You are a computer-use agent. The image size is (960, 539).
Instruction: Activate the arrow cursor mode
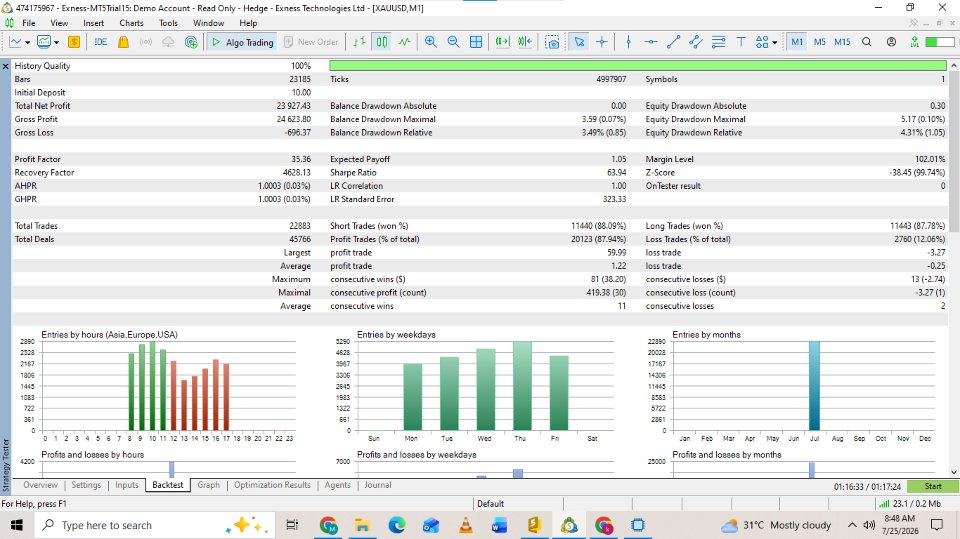[x=579, y=42]
